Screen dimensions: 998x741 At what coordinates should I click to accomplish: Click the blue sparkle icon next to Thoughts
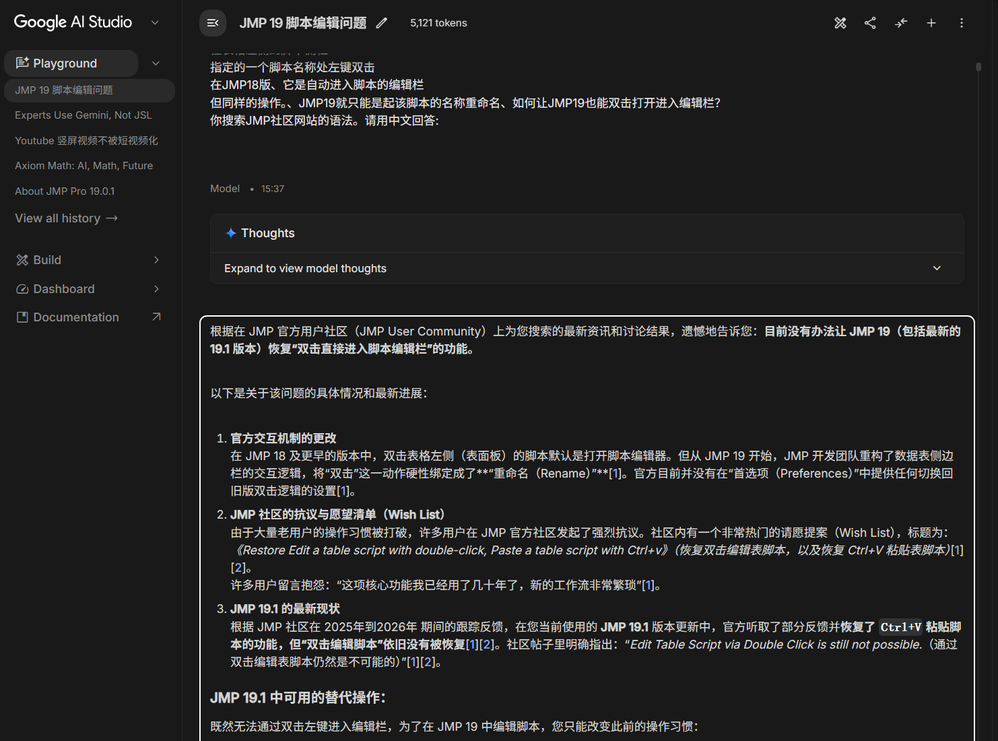pos(231,233)
